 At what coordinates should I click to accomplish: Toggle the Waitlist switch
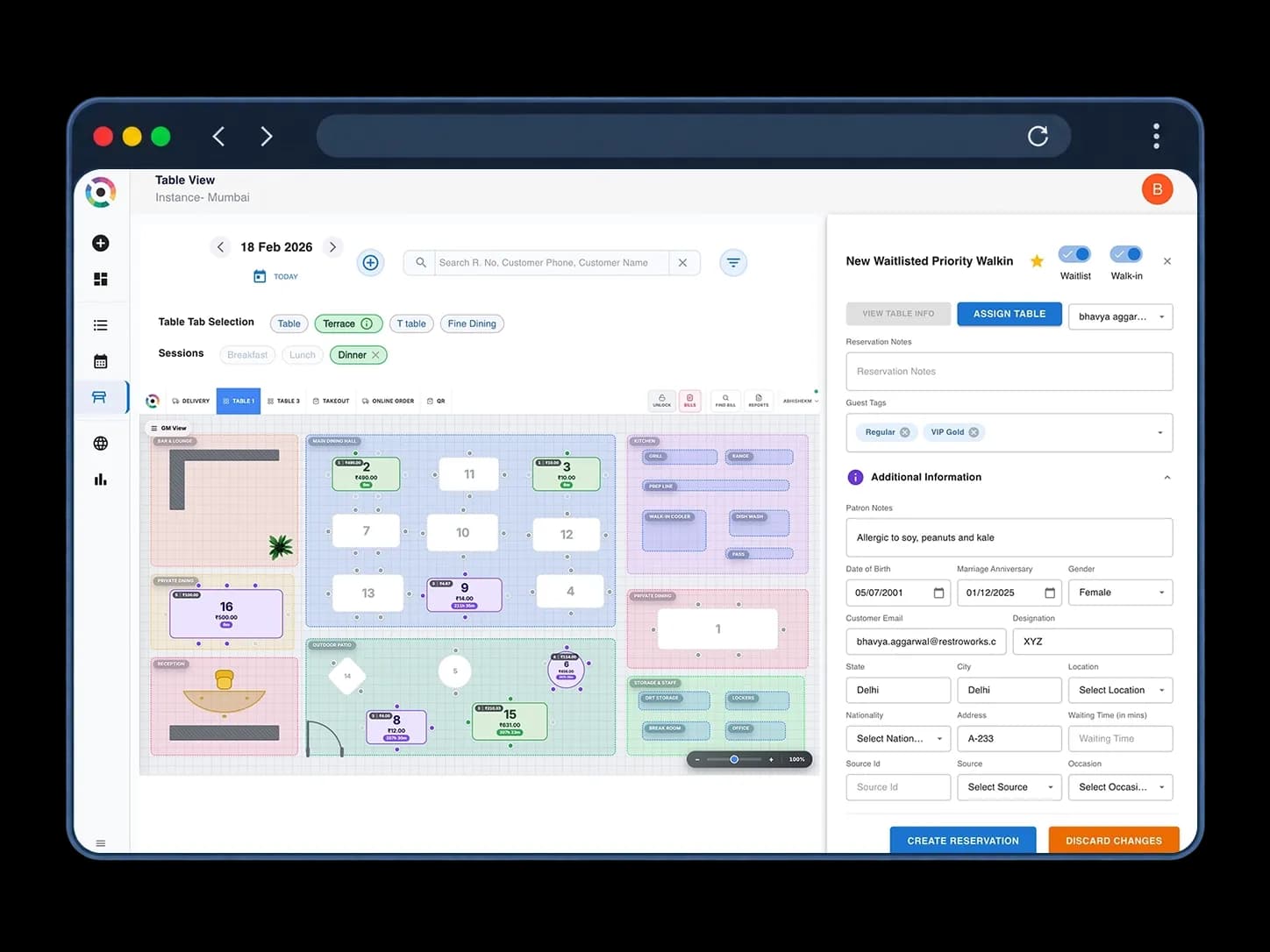(1075, 254)
